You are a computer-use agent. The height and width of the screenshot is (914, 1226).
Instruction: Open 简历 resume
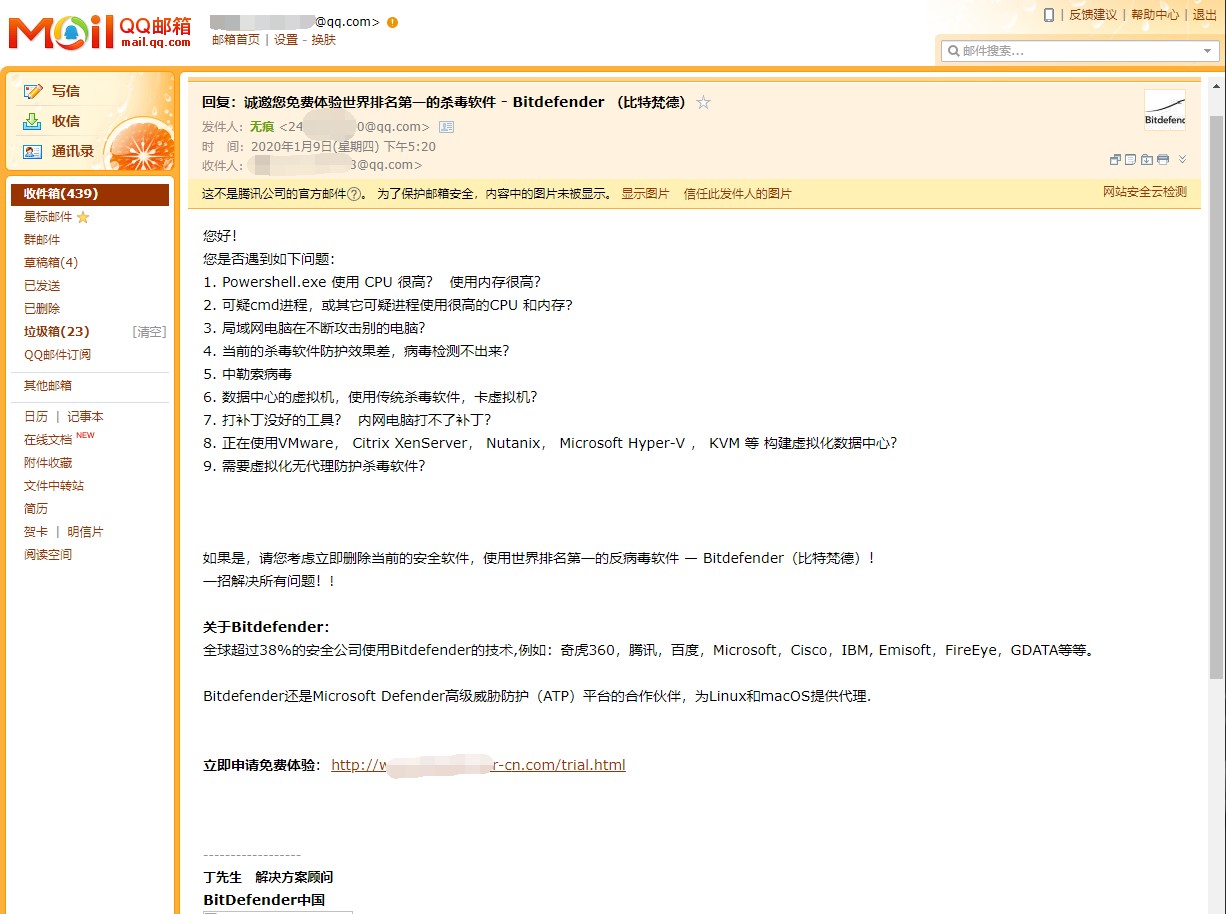click(36, 509)
